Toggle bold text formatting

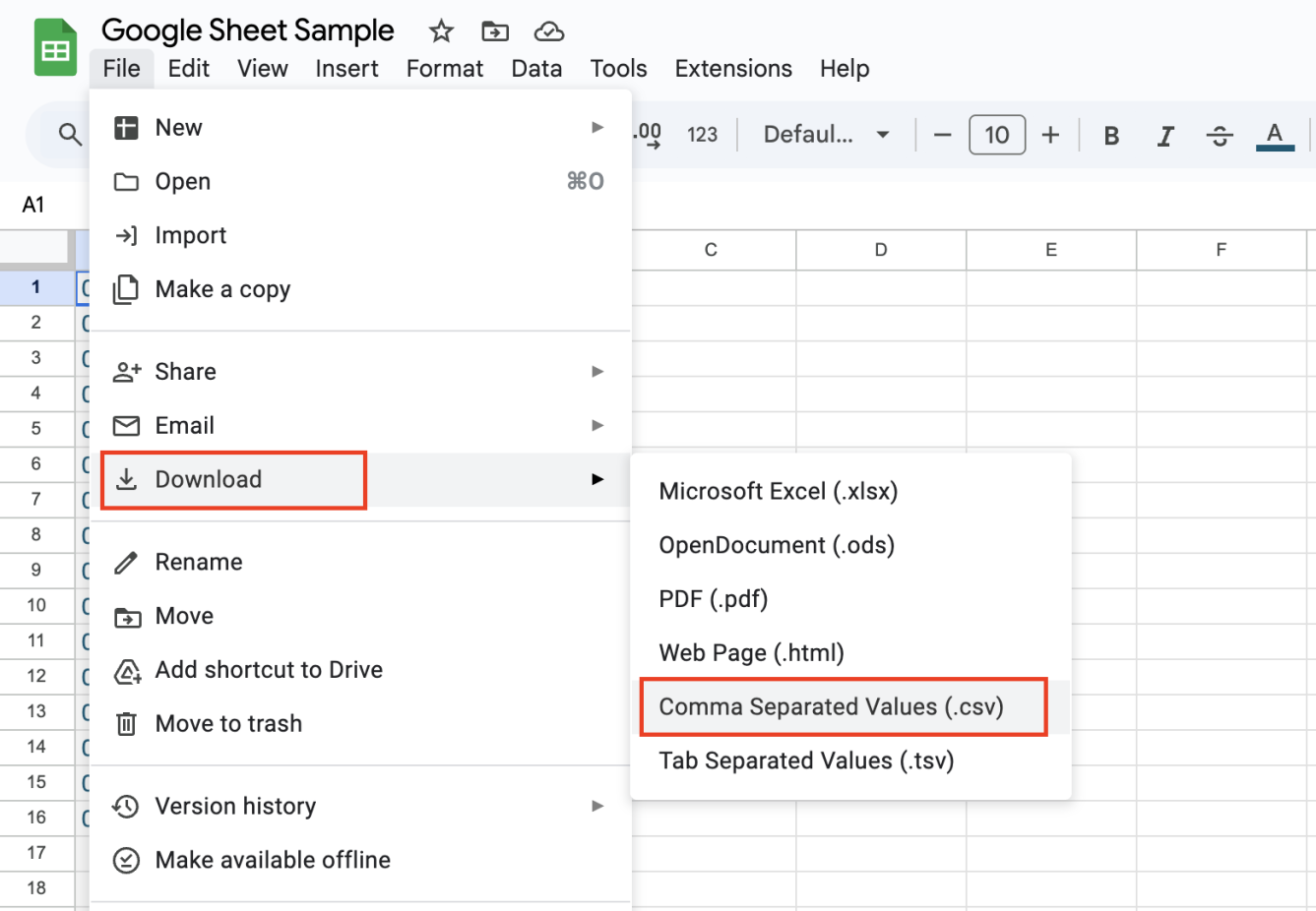1110,135
